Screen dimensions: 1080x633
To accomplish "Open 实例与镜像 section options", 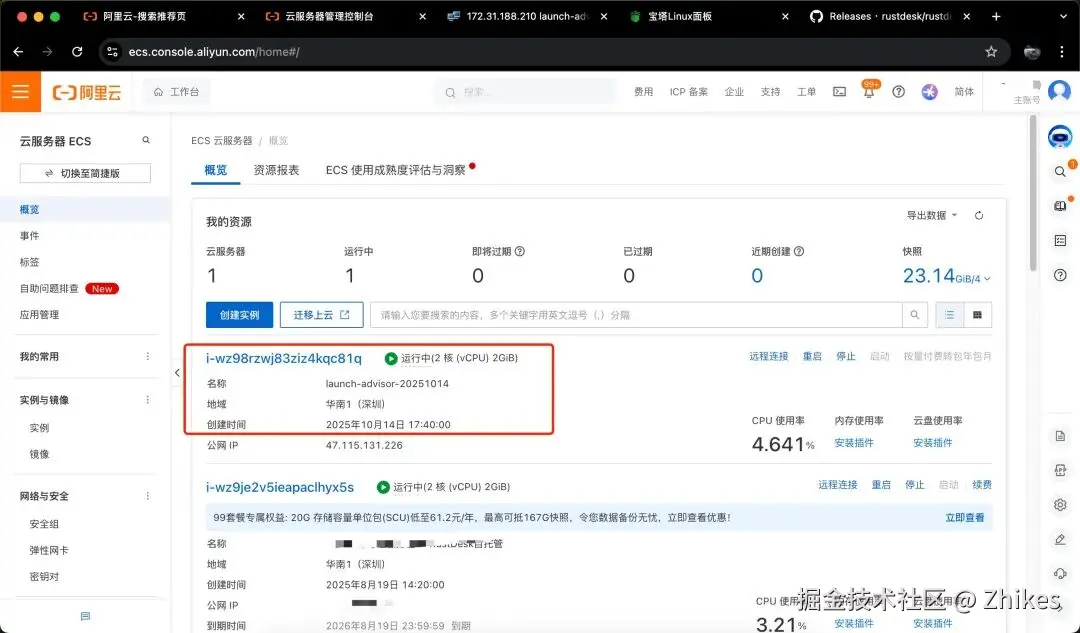I will point(147,399).
